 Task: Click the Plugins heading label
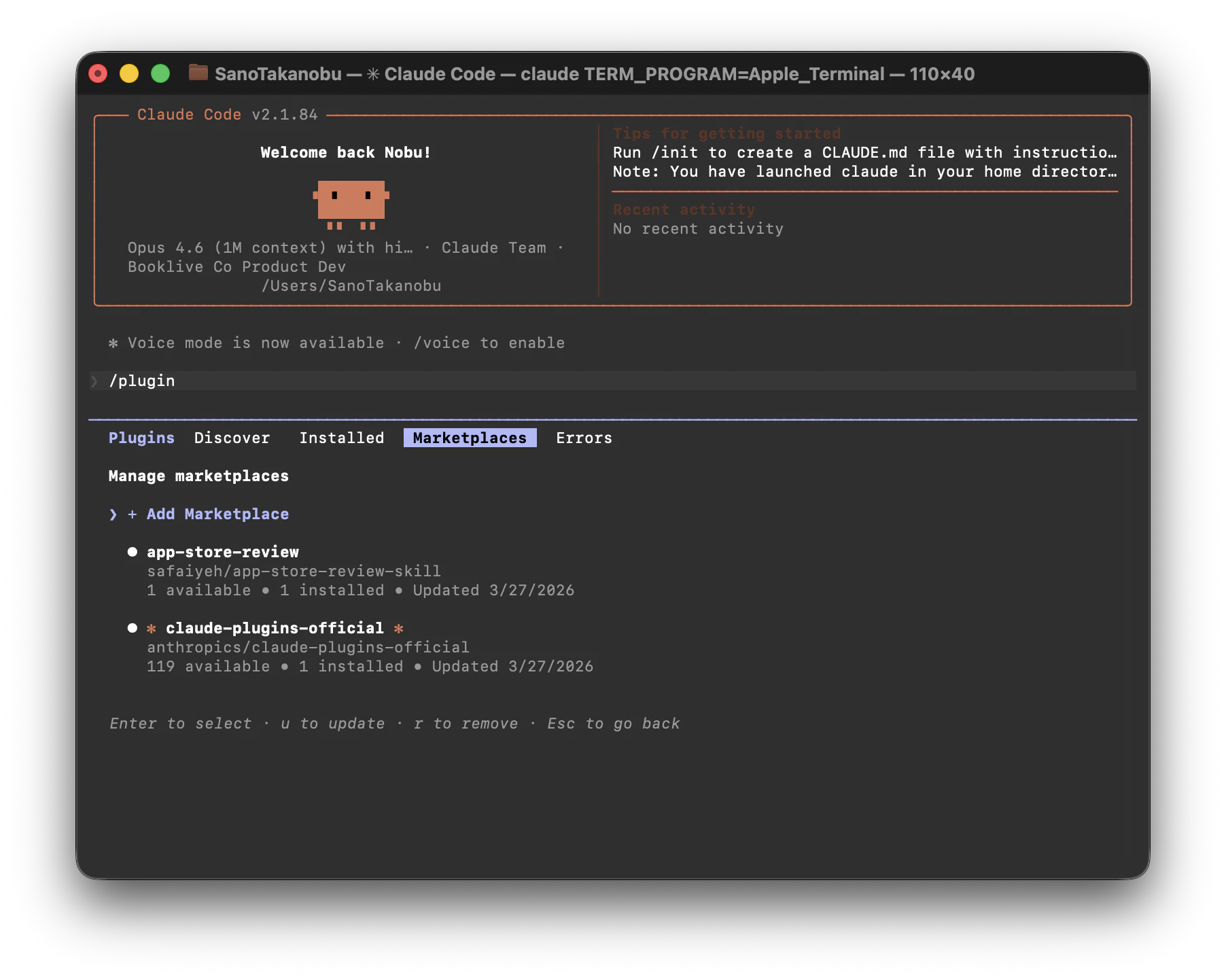click(x=141, y=438)
